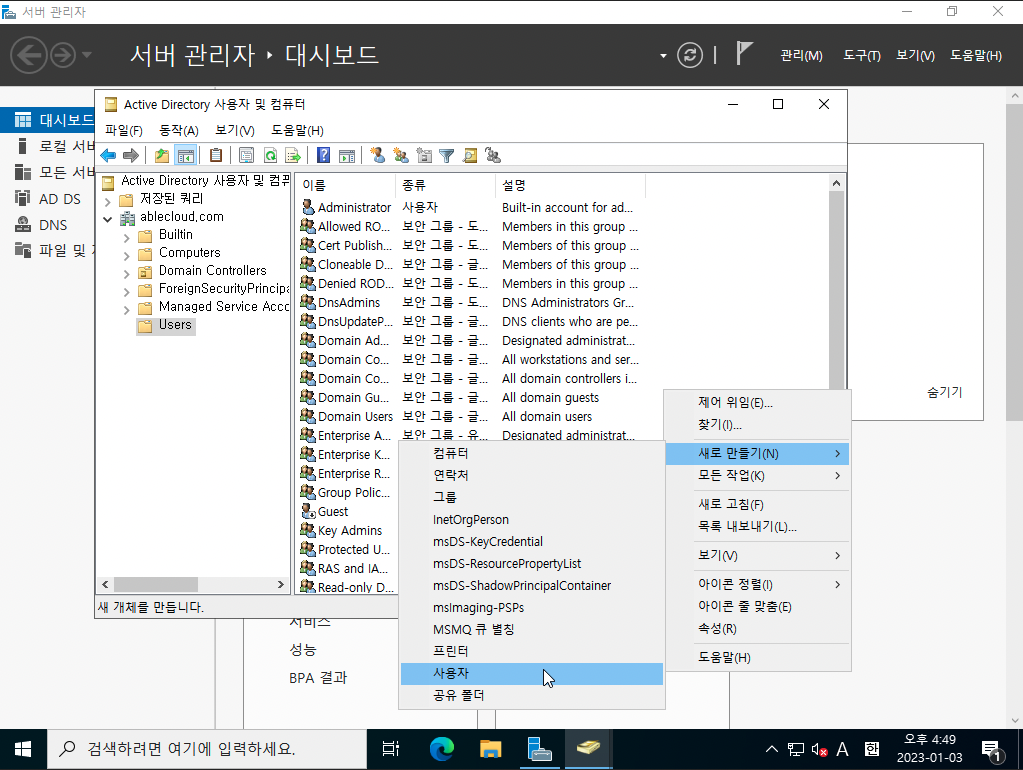Click the Create new group toolbar icon
The width and height of the screenshot is (1023, 770).
[401, 155]
